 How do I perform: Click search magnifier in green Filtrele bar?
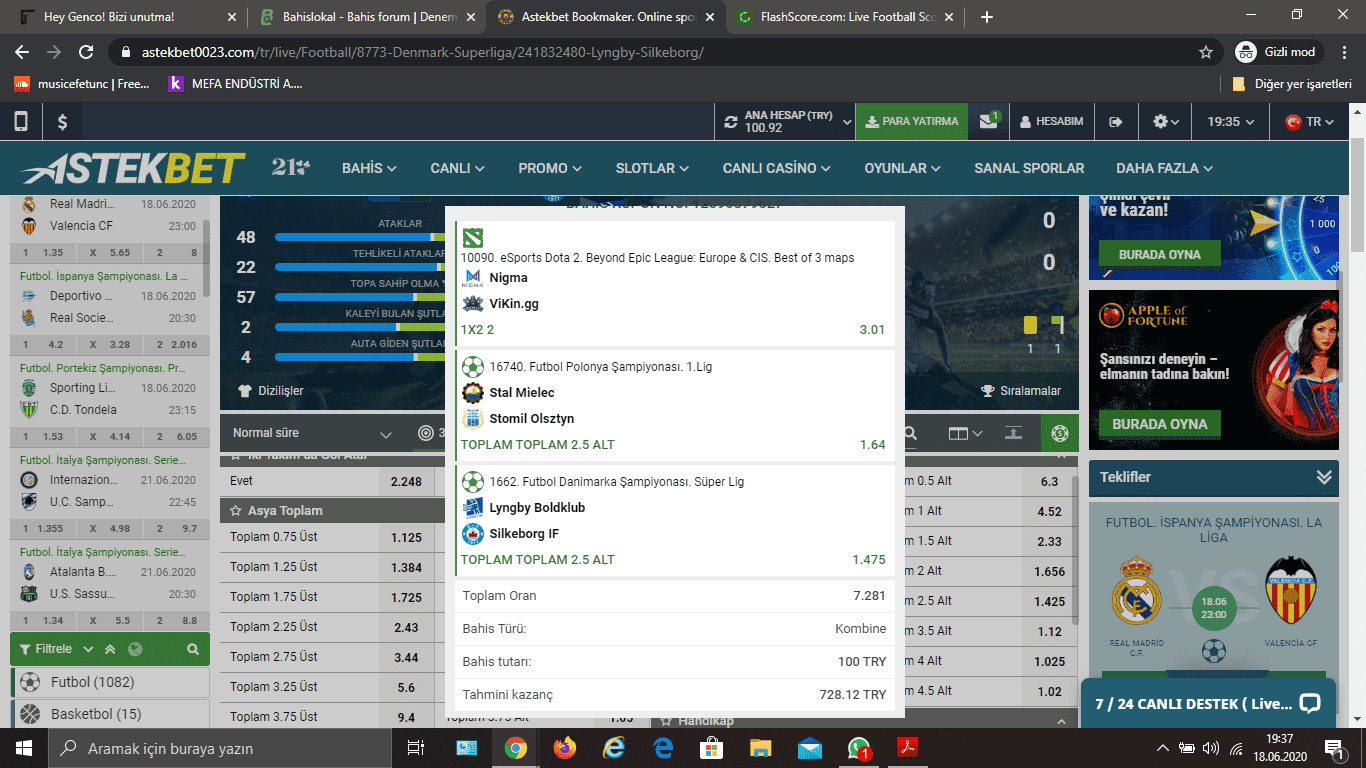pyautogui.click(x=193, y=649)
